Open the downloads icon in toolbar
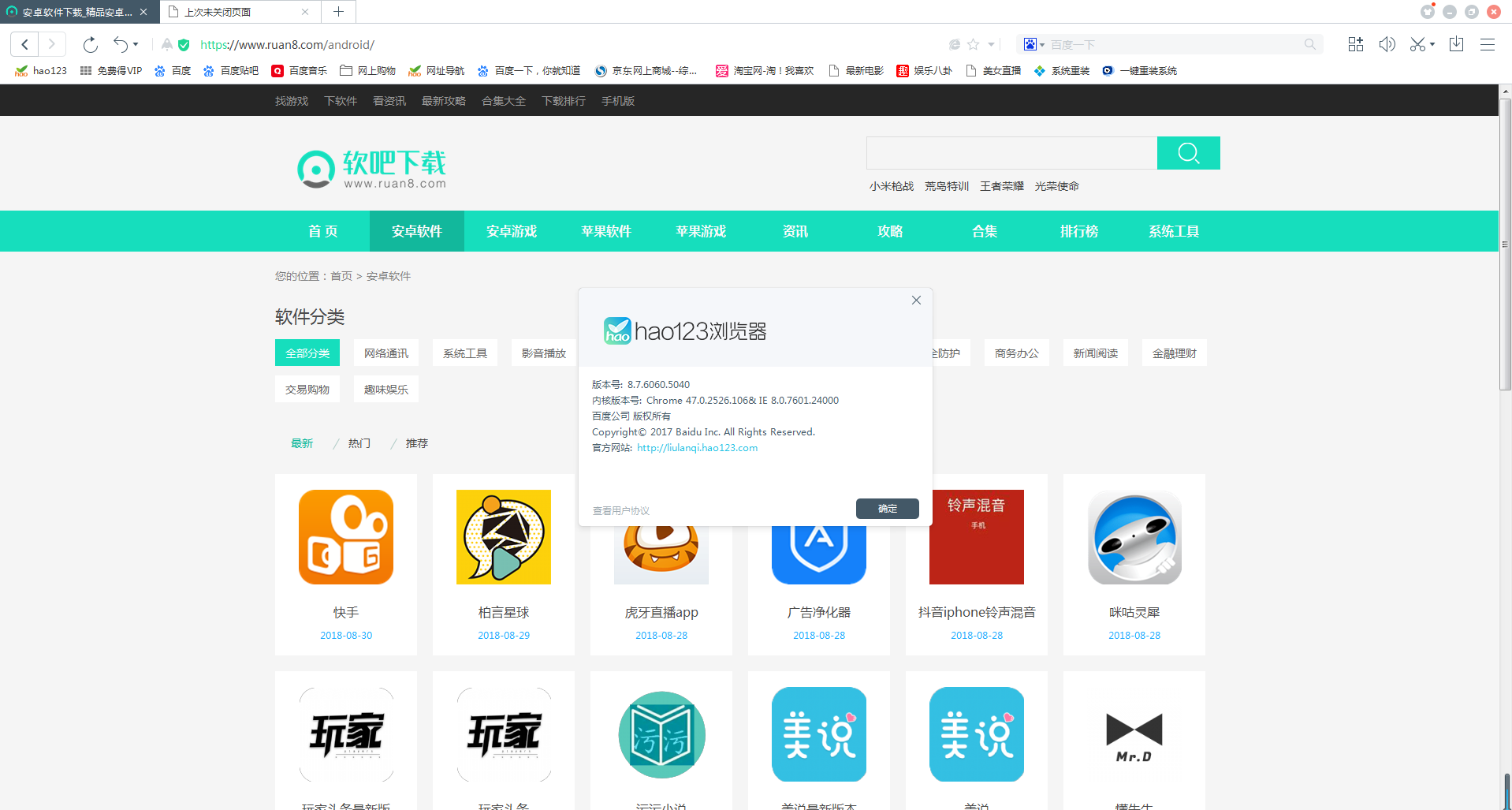The image size is (1512, 810). point(1456,44)
